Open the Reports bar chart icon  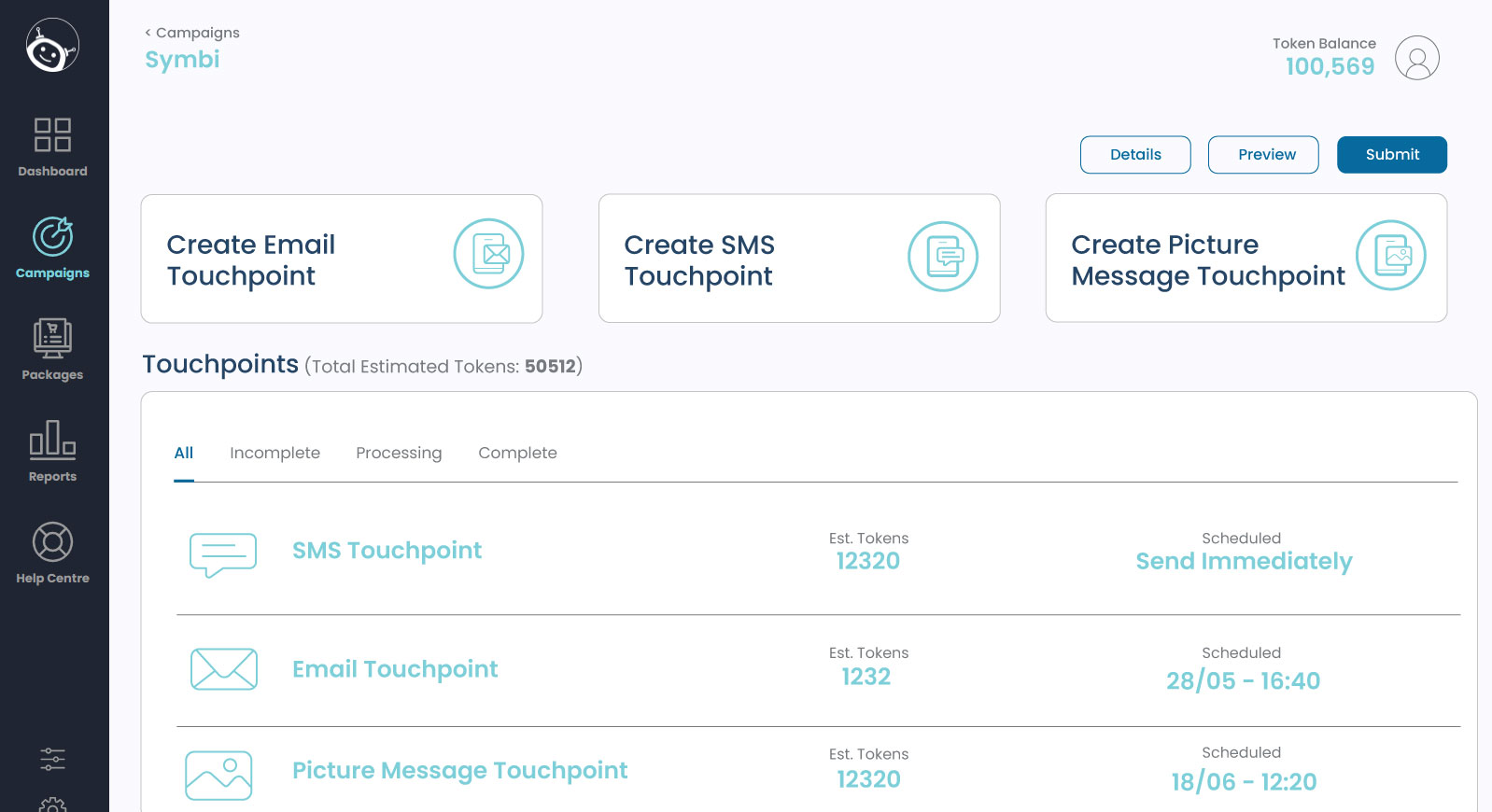pos(52,440)
